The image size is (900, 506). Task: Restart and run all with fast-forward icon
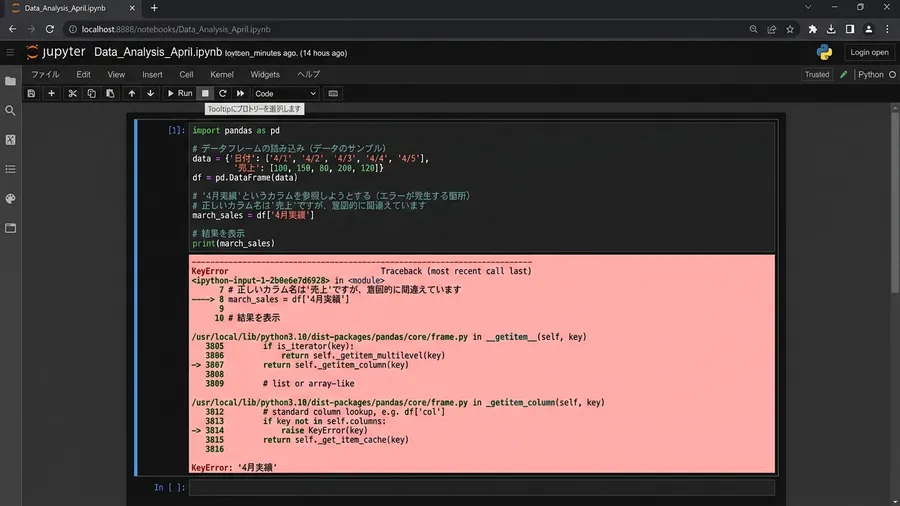[x=240, y=94]
